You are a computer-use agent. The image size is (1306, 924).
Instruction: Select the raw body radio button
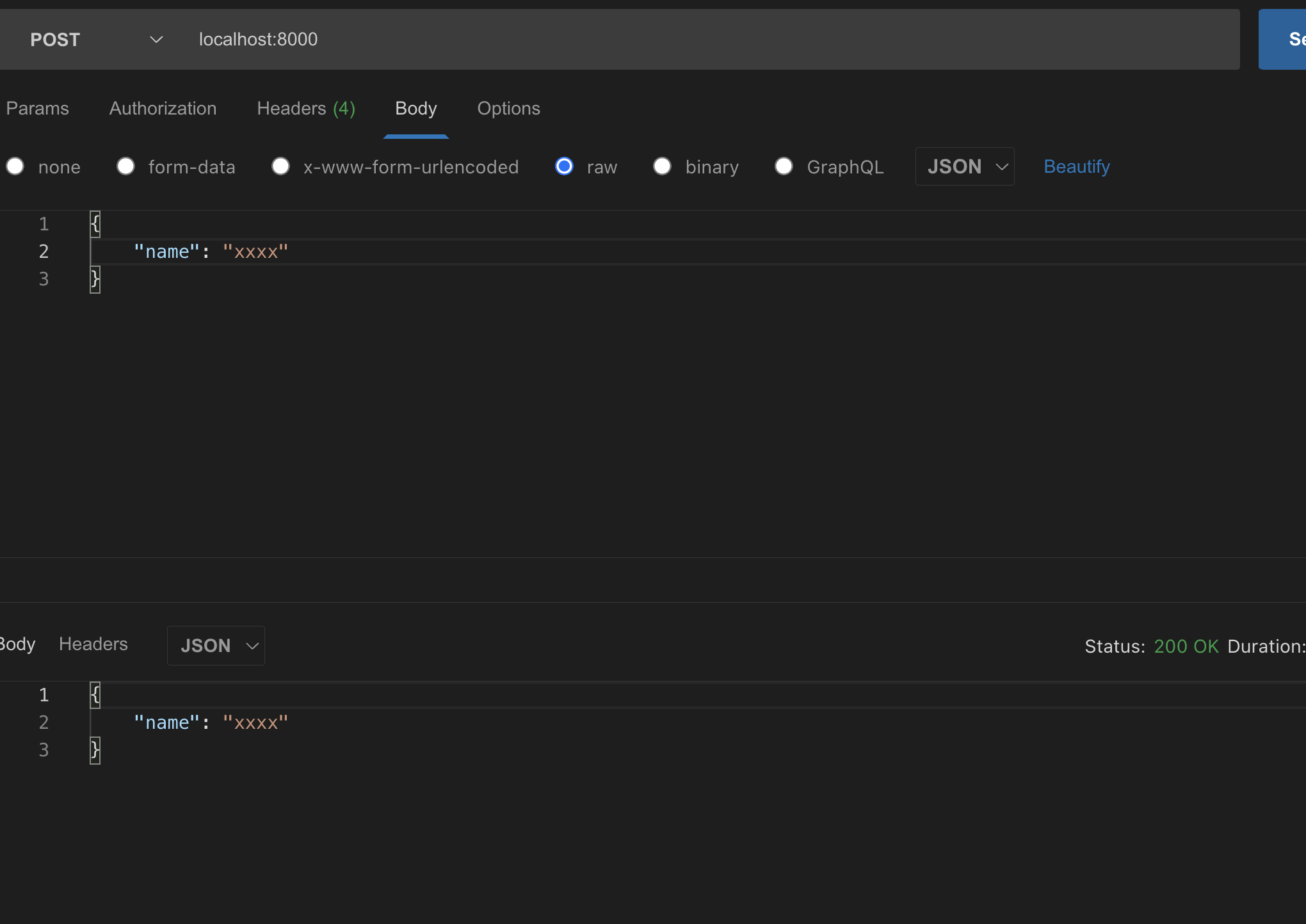pos(564,166)
